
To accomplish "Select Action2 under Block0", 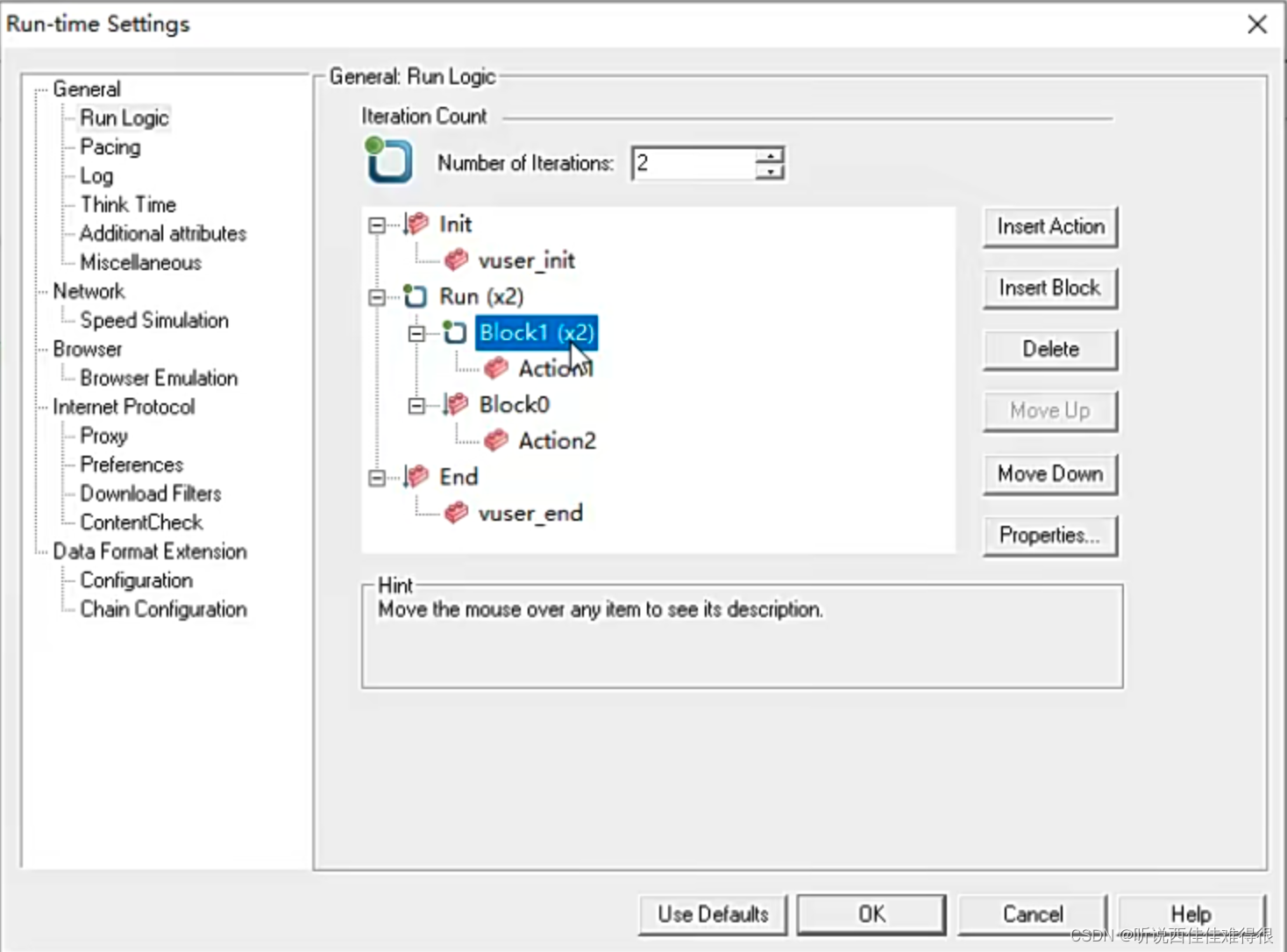I will pos(557,440).
